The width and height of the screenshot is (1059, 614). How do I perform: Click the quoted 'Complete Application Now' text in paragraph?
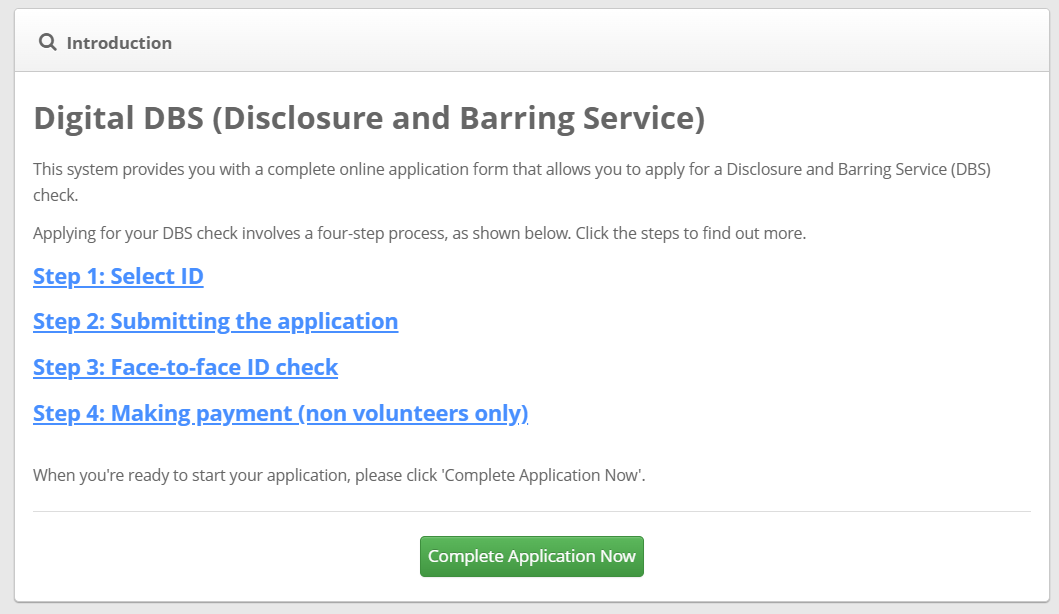tap(541, 475)
